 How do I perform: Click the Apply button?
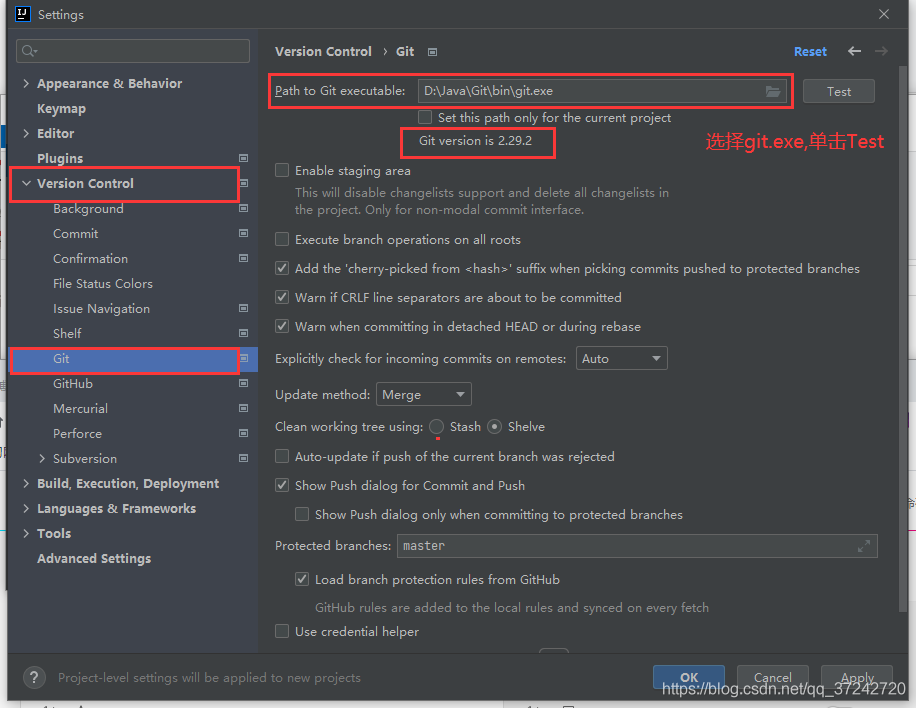coord(856,677)
